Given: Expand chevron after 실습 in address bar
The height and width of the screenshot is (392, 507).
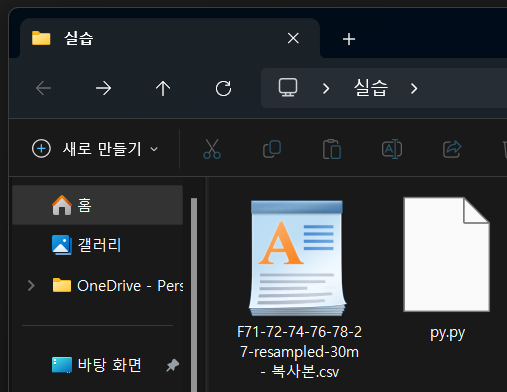Looking at the screenshot, I should [x=414, y=88].
